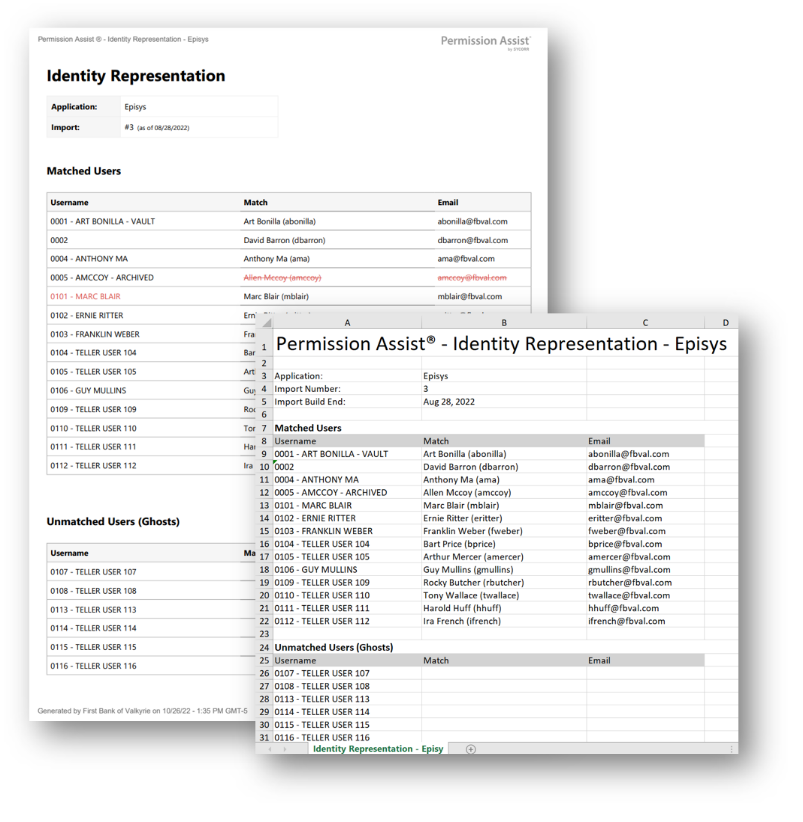Click the next sheet scroll arrow

point(286,749)
